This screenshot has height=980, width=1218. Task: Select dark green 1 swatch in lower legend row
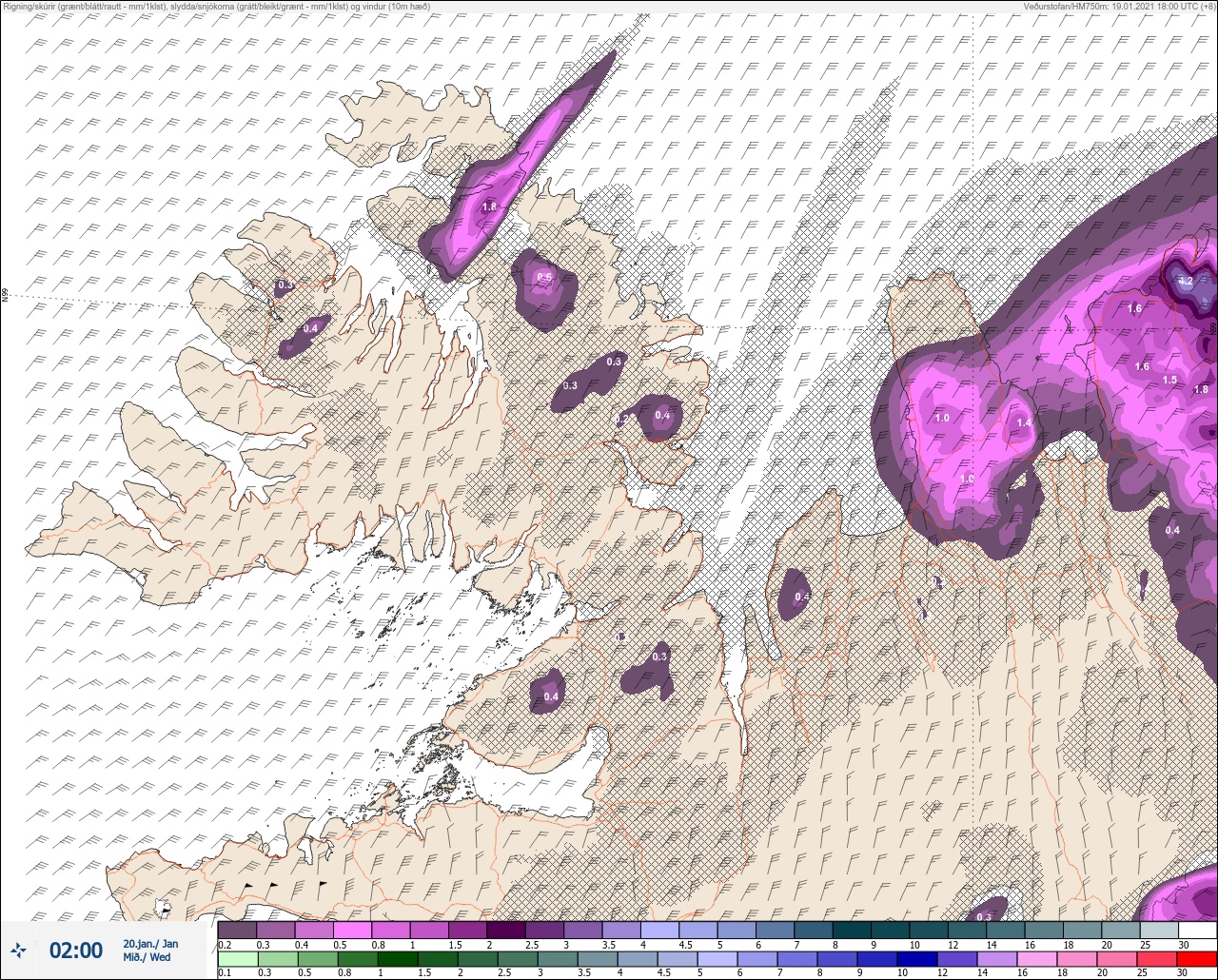pyautogui.click(x=398, y=957)
